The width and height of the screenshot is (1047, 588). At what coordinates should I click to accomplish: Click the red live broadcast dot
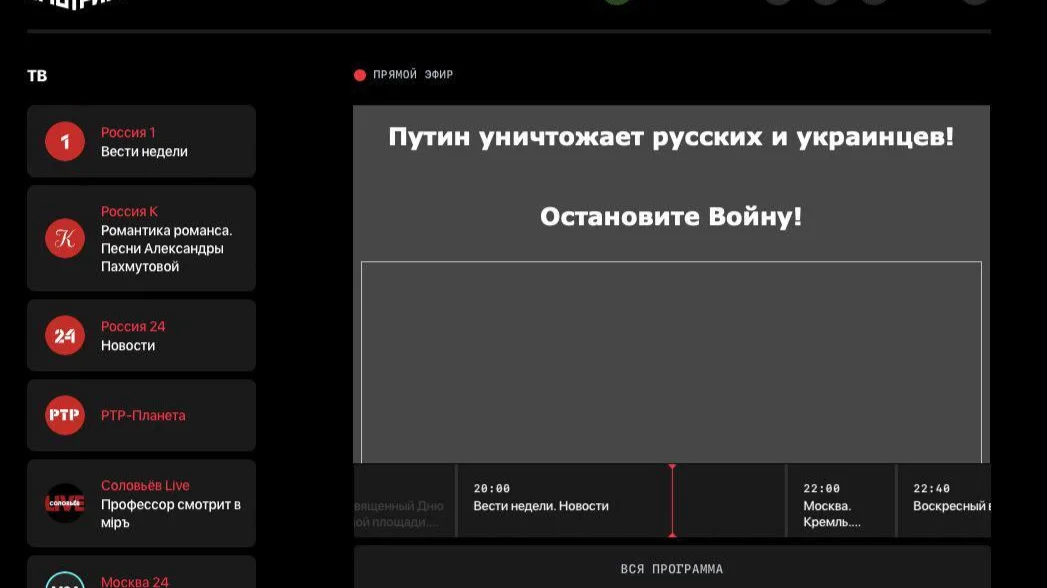(x=360, y=75)
